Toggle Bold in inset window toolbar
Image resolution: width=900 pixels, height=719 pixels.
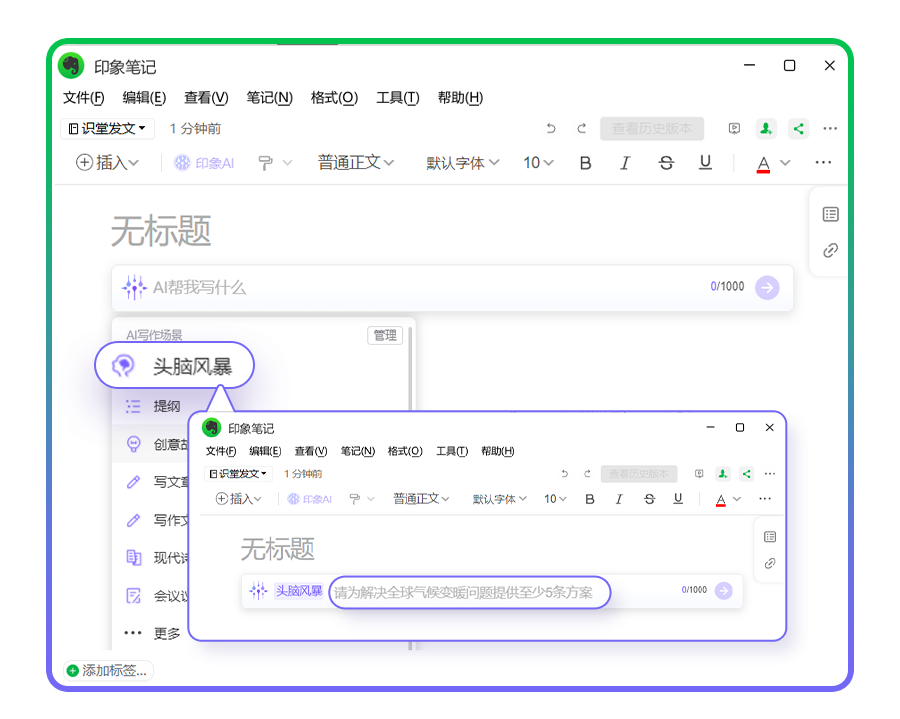(589, 499)
